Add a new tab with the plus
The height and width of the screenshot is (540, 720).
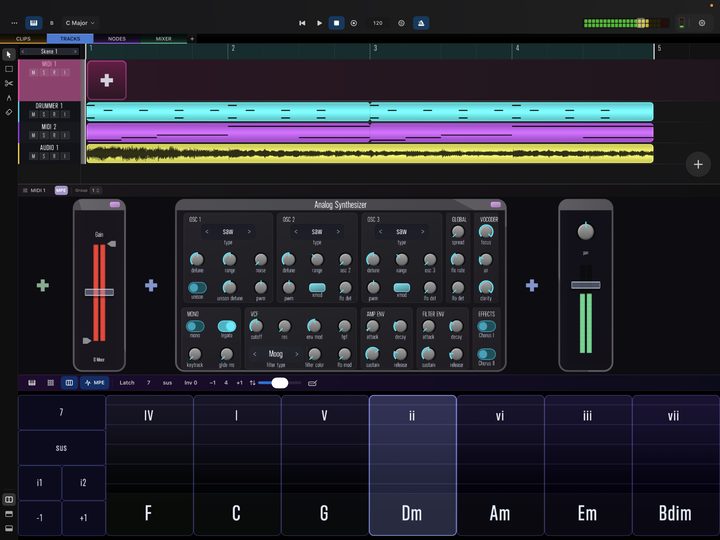point(192,39)
